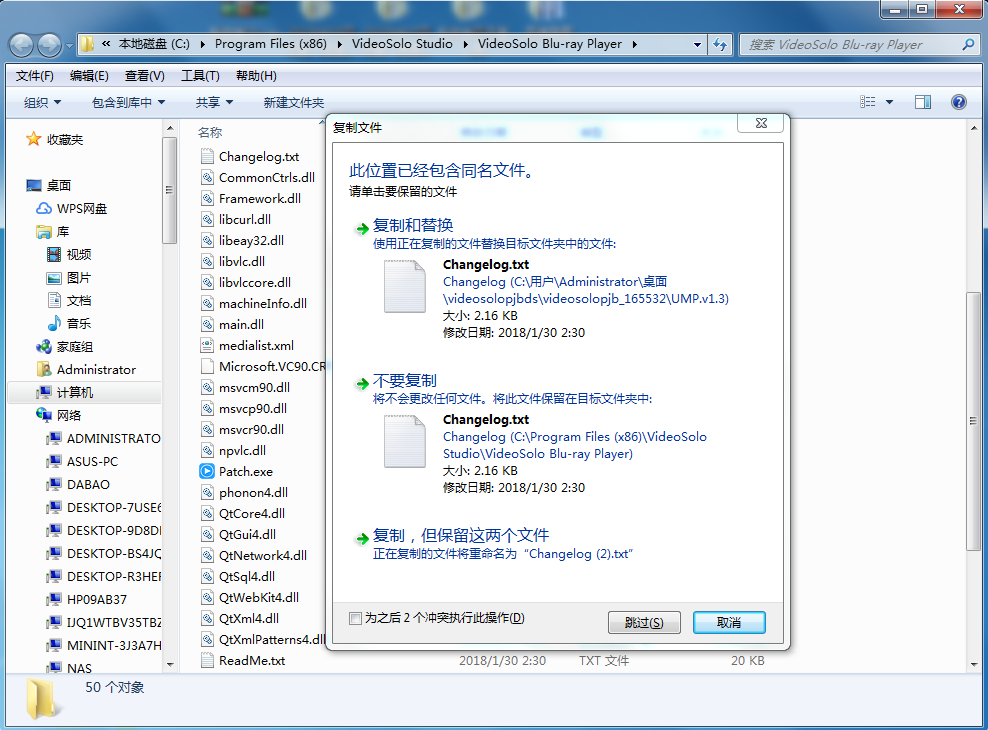
Task: Expand the address bar history dropdown arrow
Action: [x=697, y=45]
